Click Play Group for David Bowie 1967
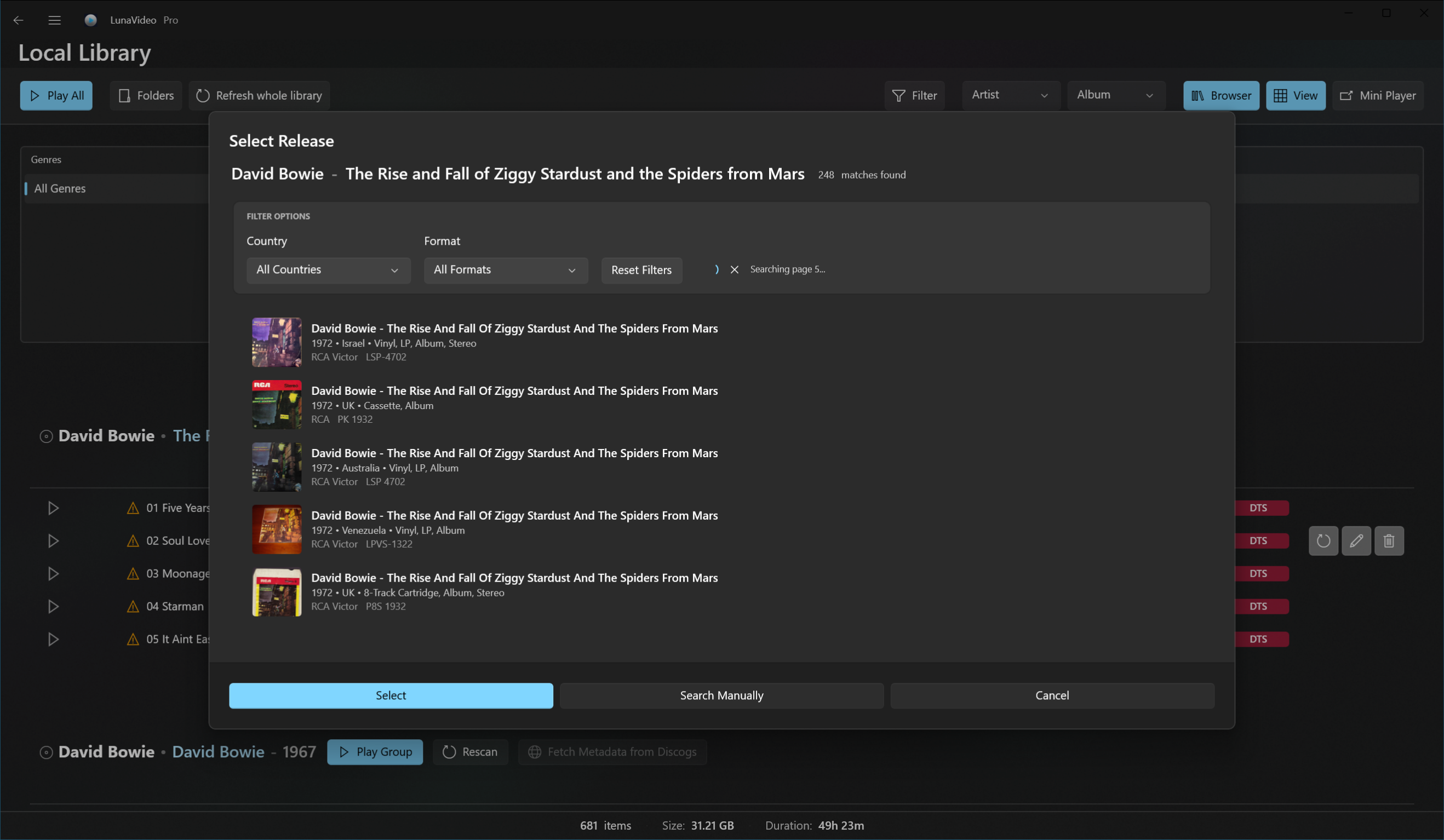The image size is (1444, 840). coord(375,752)
